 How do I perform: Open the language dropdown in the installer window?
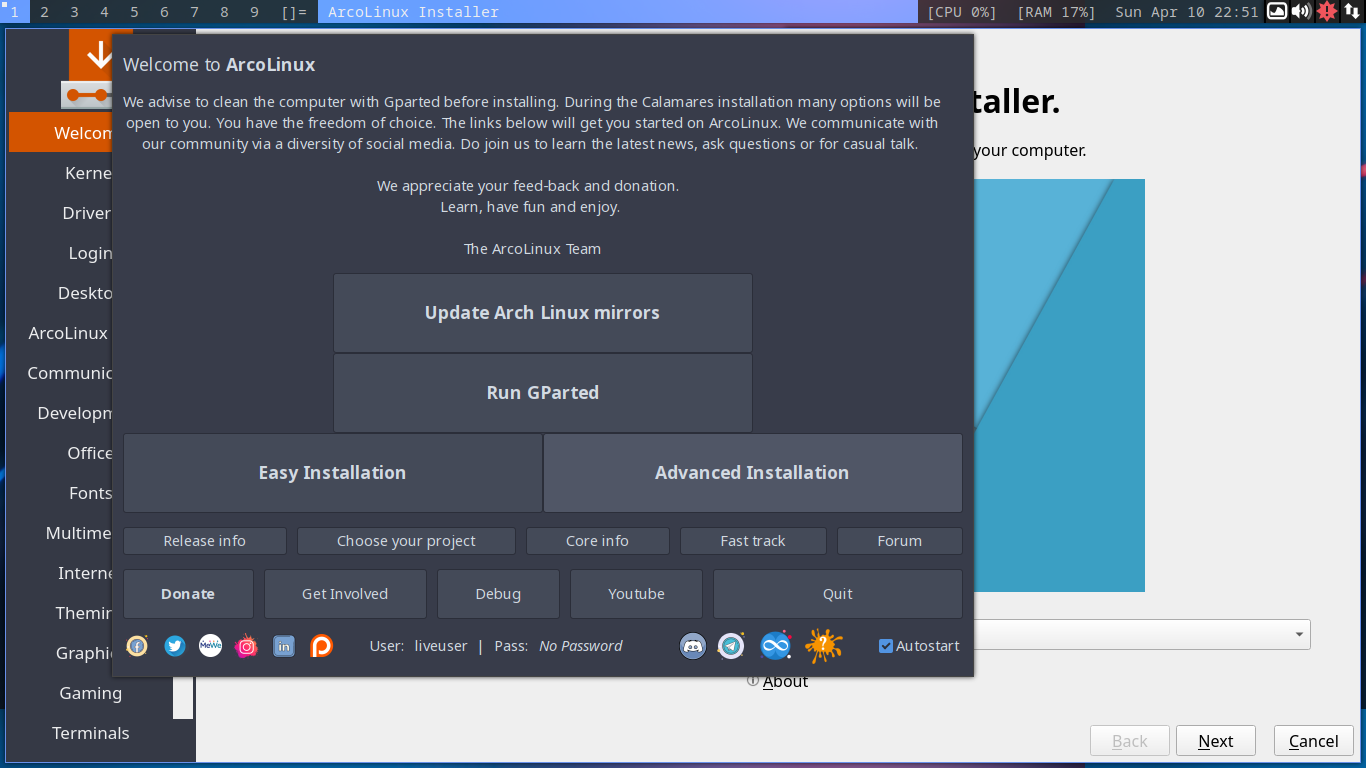(x=1142, y=635)
